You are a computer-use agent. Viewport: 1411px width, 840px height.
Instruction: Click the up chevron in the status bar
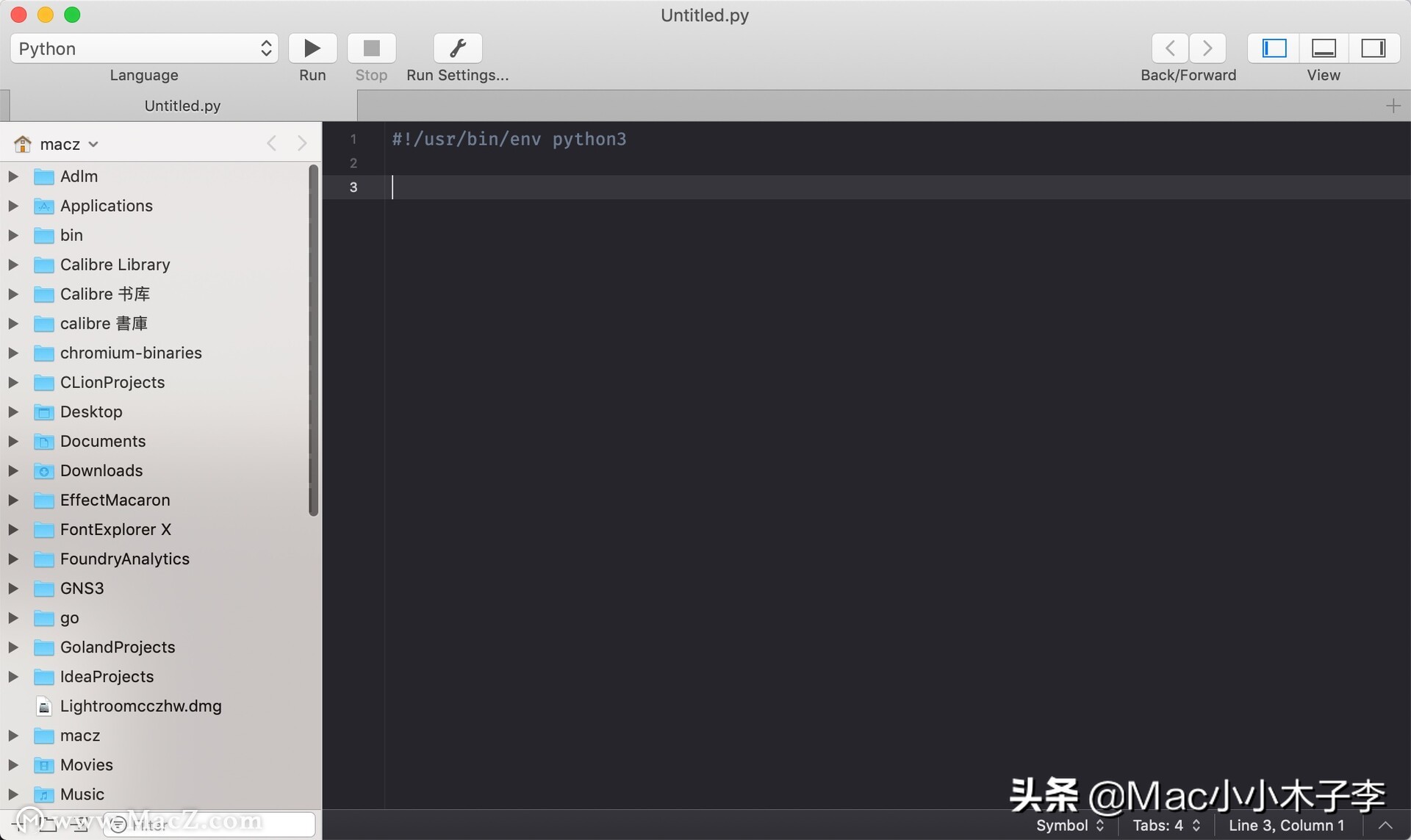click(x=1385, y=825)
